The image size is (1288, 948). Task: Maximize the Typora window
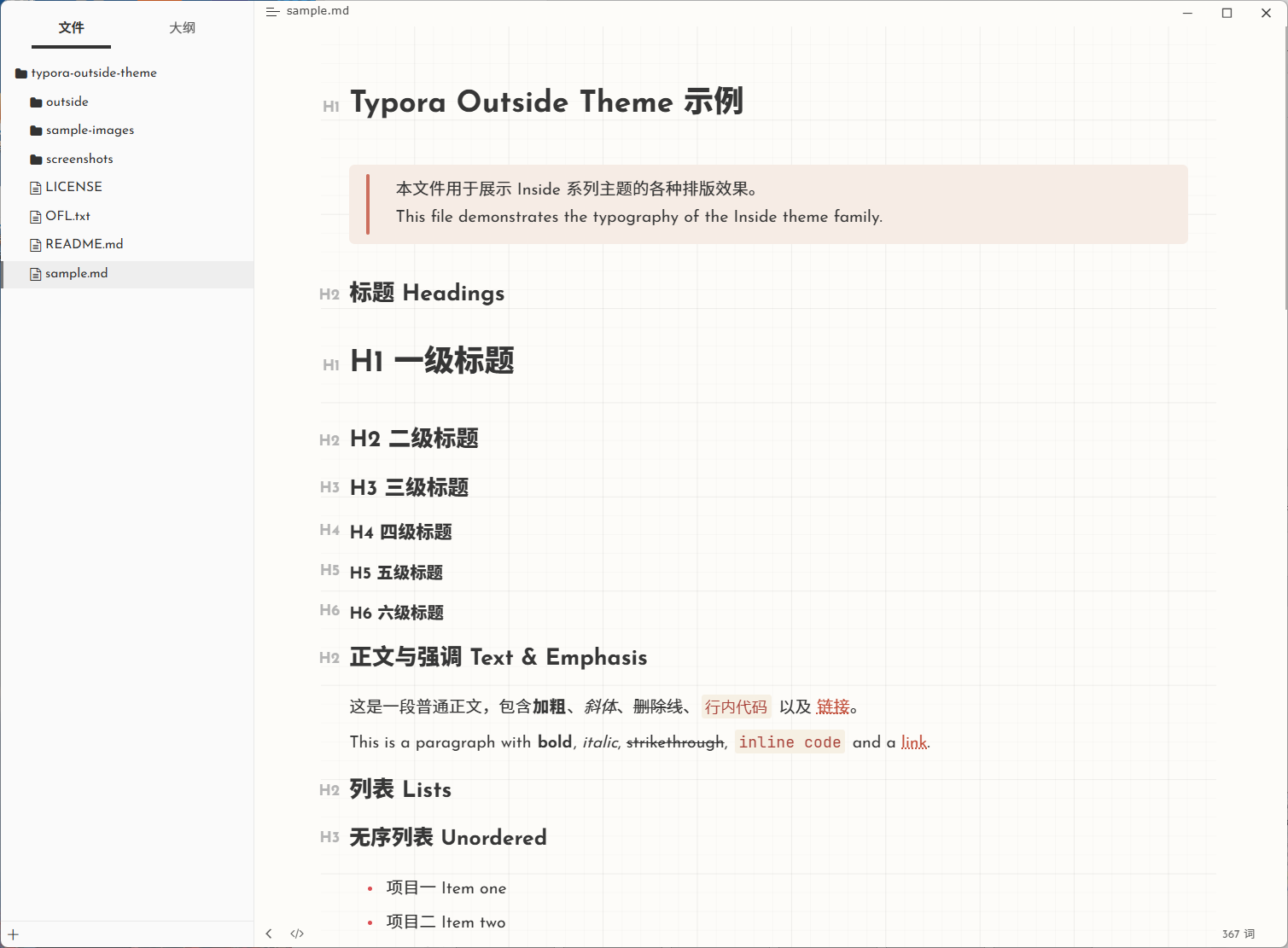click(x=1227, y=13)
